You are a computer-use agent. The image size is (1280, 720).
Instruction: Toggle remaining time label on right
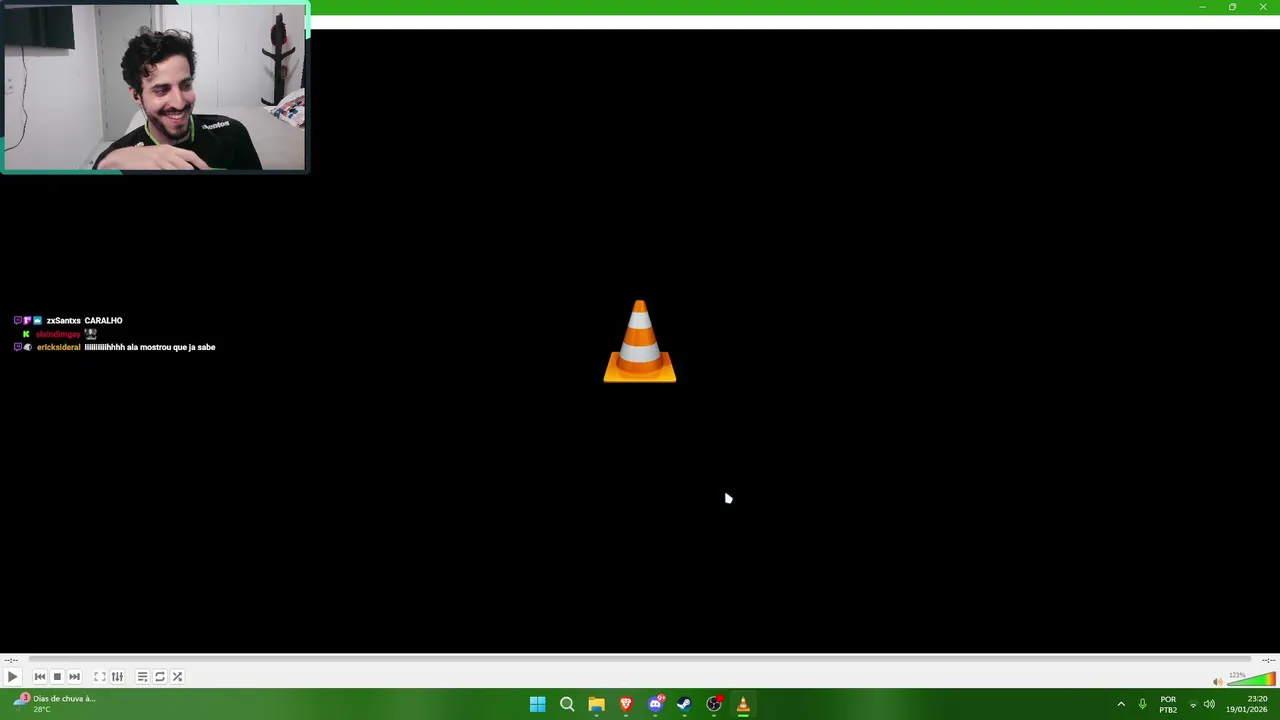click(x=1268, y=660)
